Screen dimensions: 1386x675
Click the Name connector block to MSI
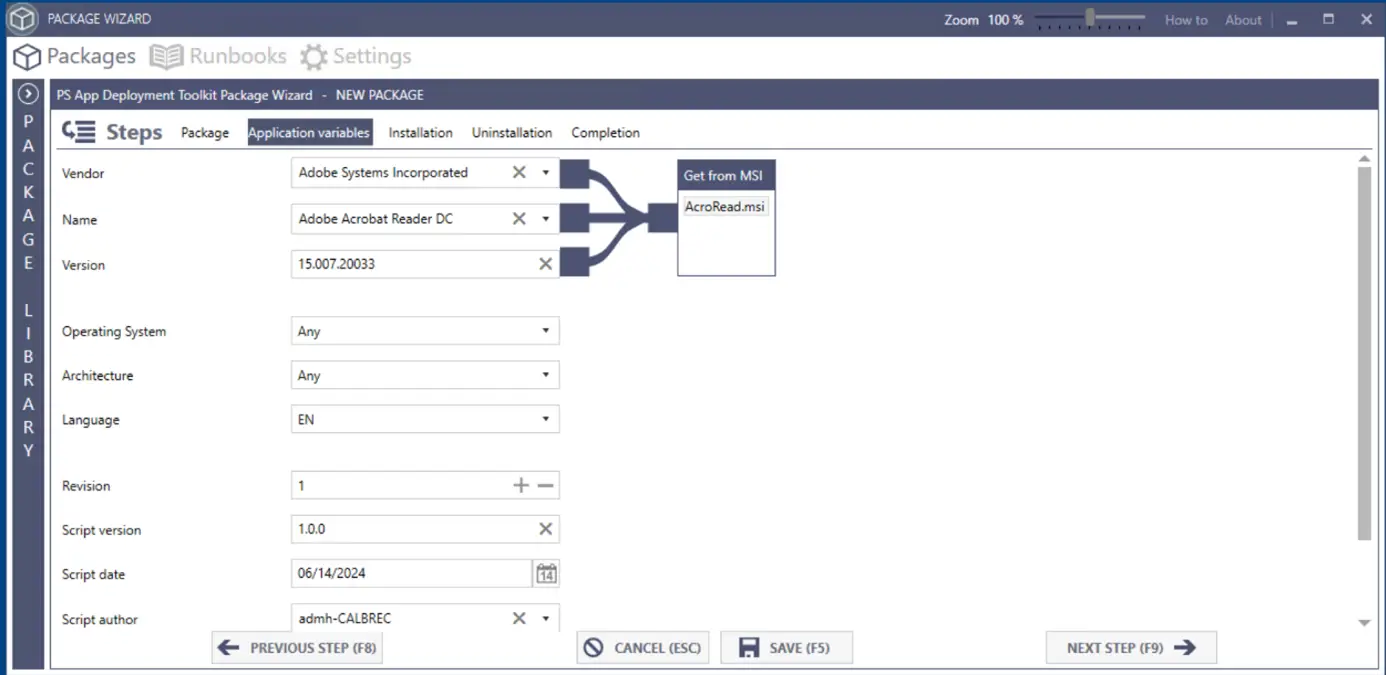[x=574, y=218]
